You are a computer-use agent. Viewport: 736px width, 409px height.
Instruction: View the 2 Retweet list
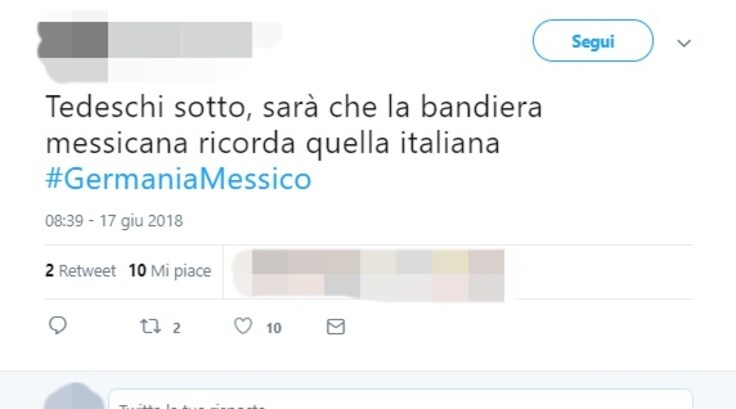[x=80, y=271]
